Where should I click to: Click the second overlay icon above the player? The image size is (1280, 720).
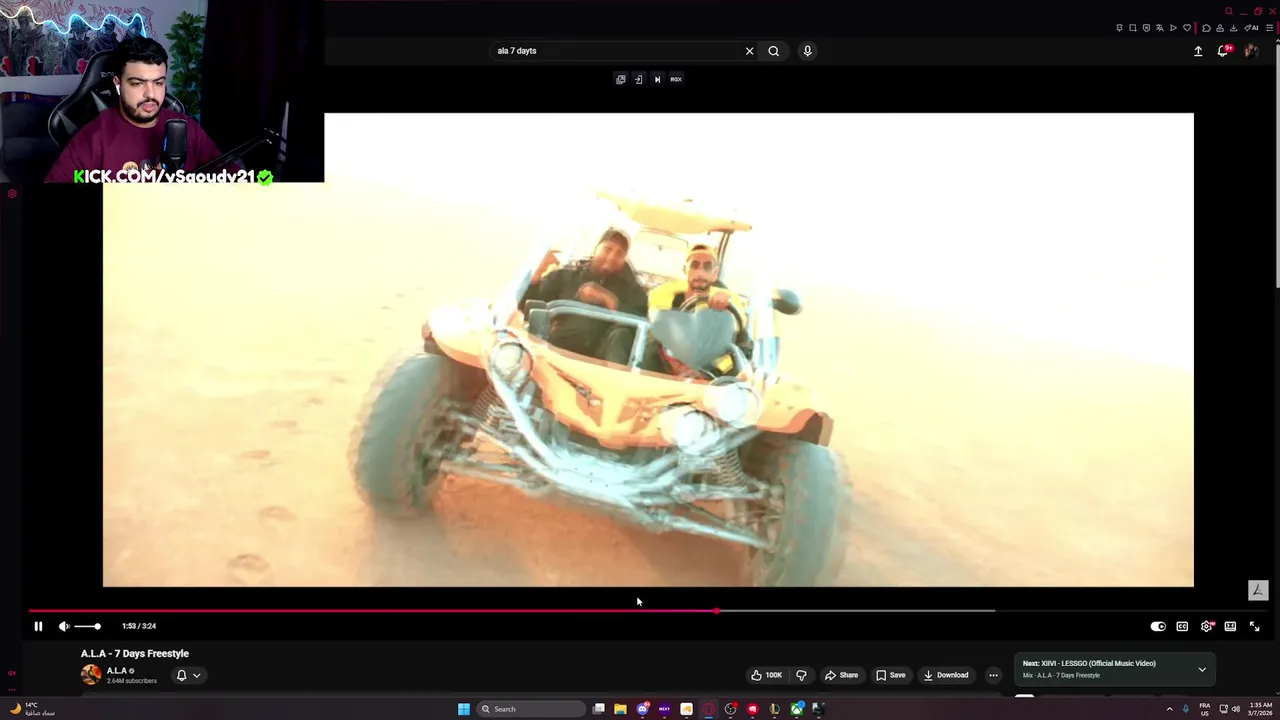coord(638,79)
